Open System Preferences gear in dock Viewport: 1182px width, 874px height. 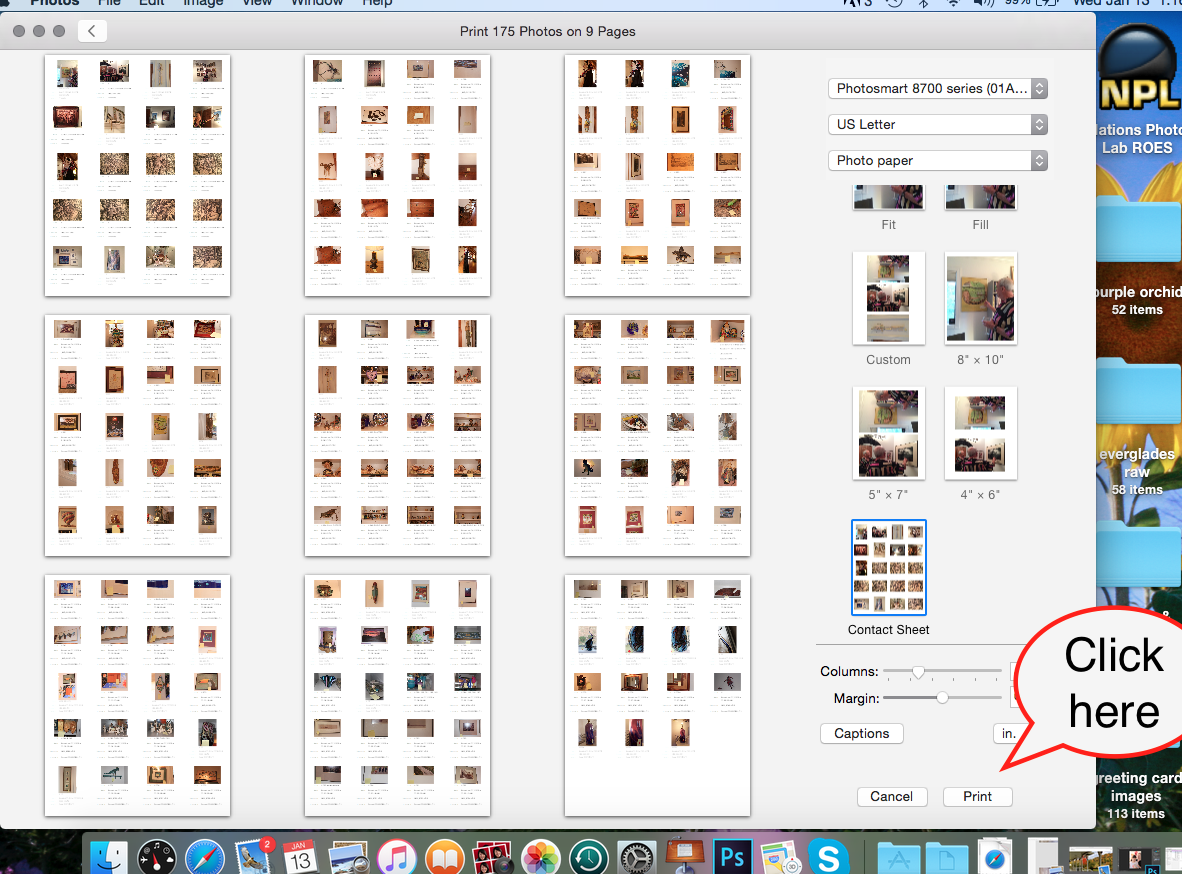[x=637, y=857]
